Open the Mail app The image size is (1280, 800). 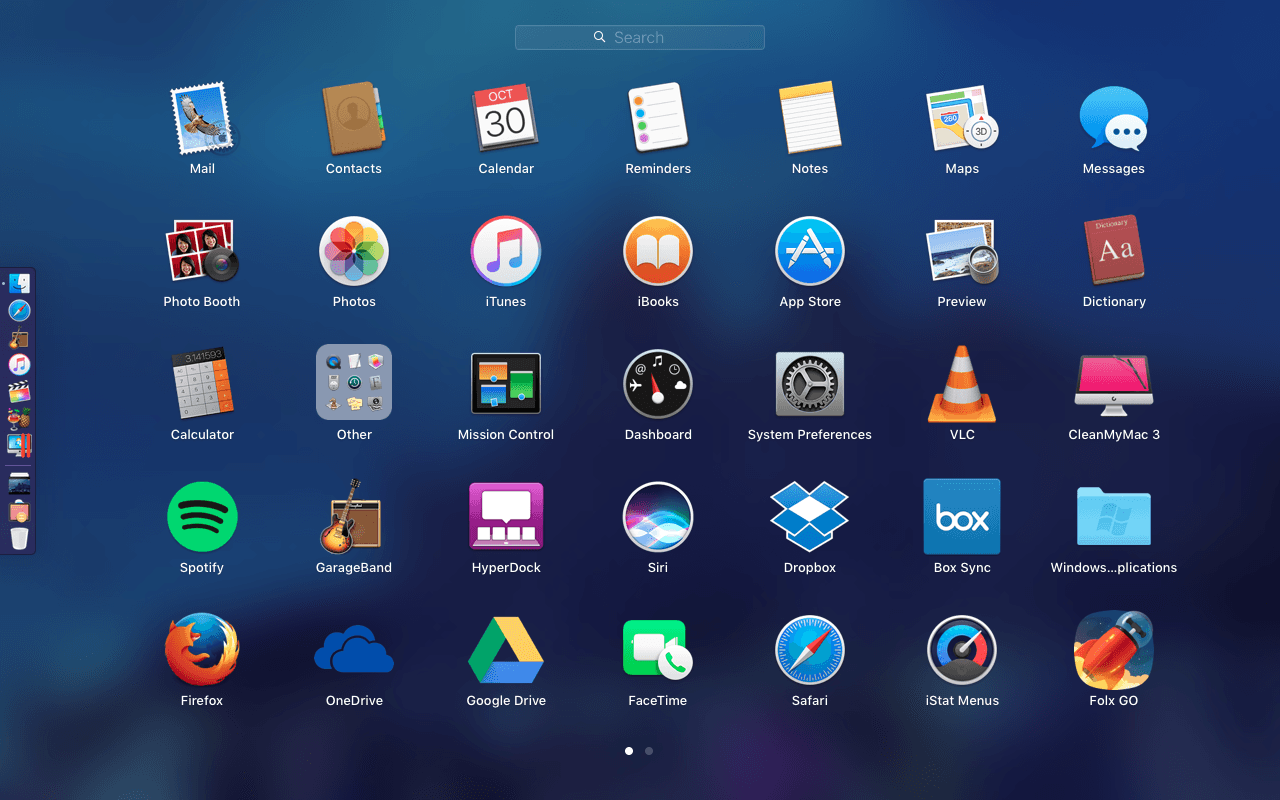202,119
